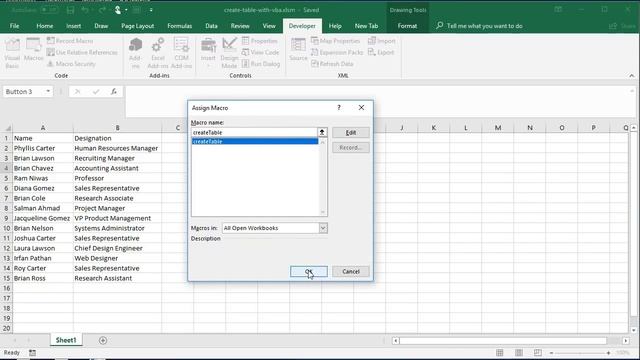Switch to the Formulas tab
The width and height of the screenshot is (640, 360).
click(180, 26)
